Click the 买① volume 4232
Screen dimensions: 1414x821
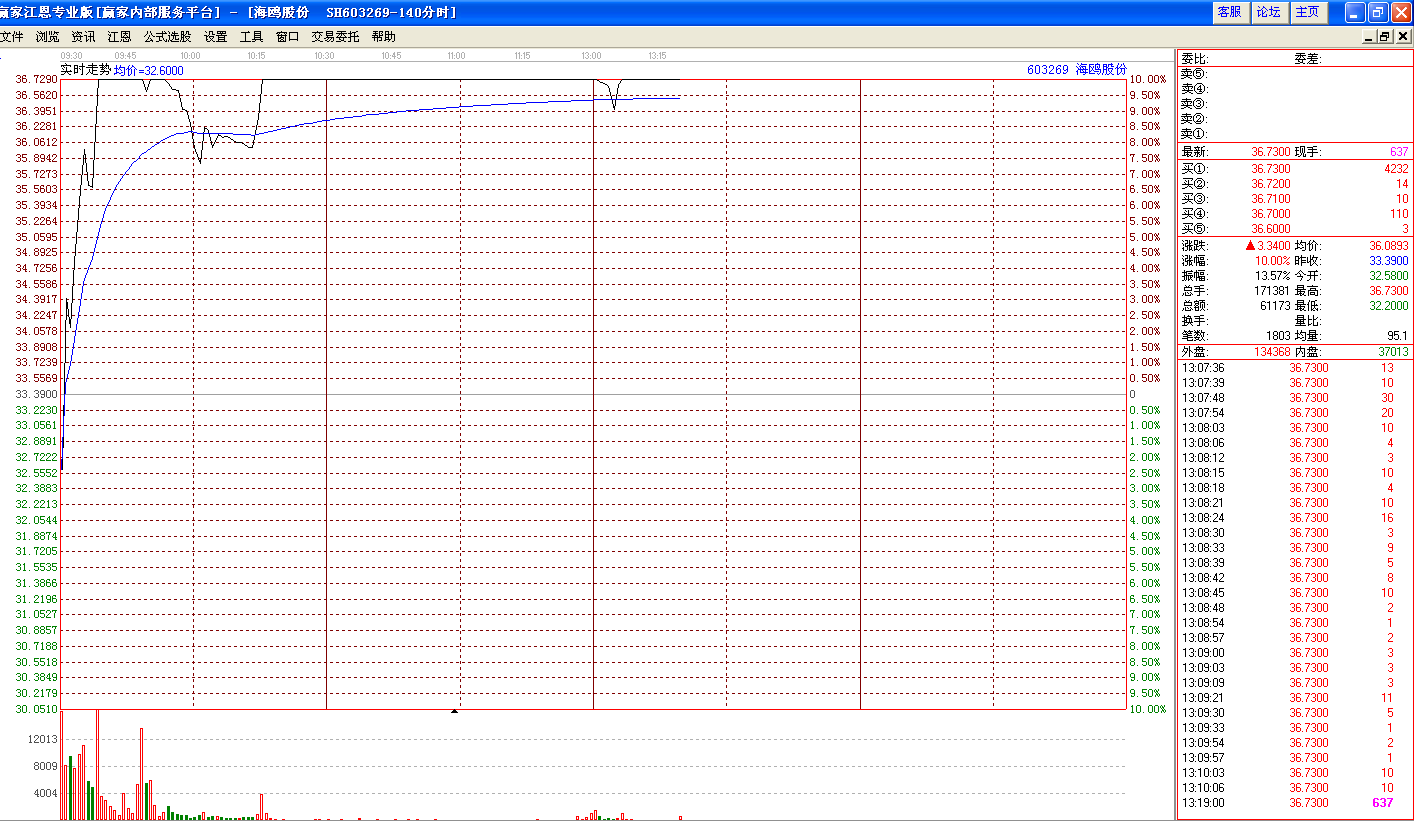tap(1396, 169)
